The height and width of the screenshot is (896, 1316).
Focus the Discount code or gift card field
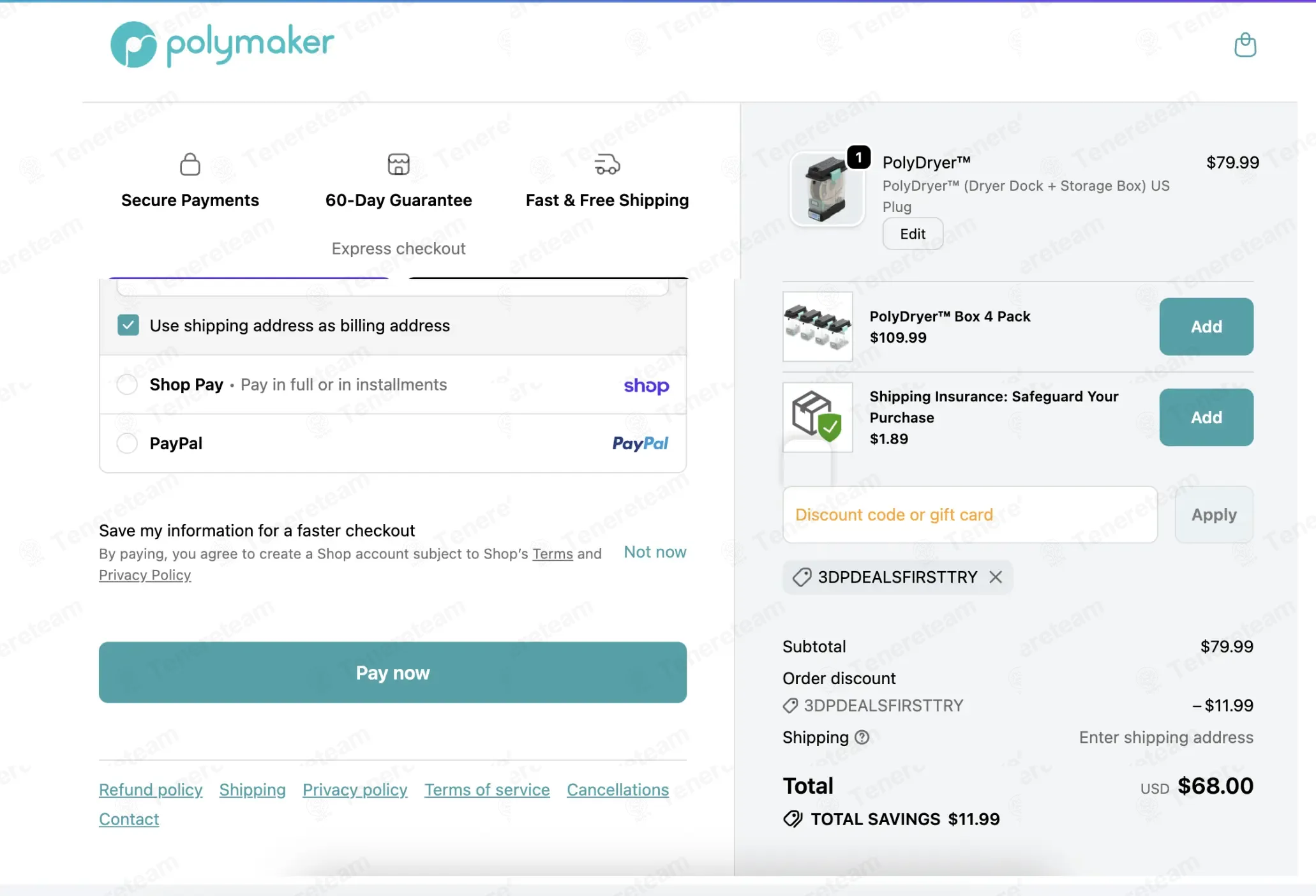pos(969,515)
